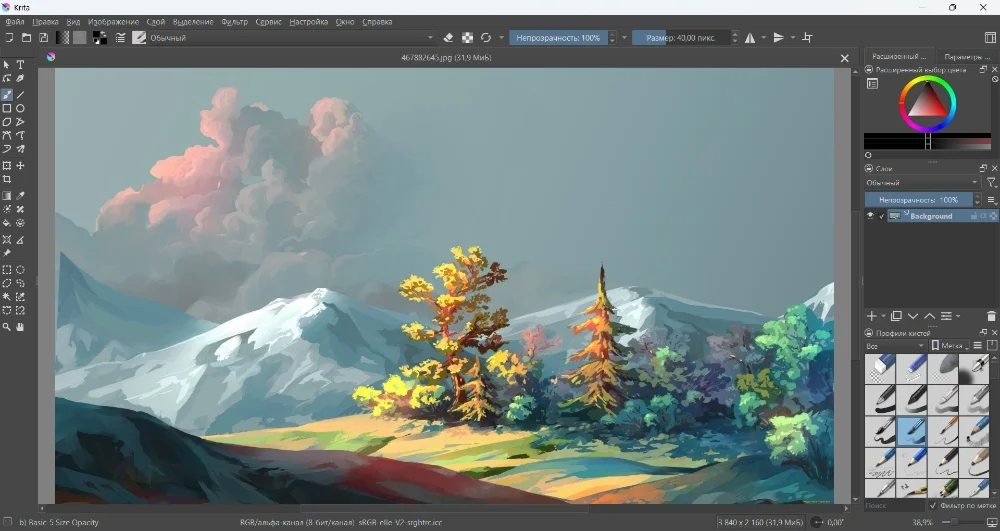Select the Line tool
1000x531 pixels.
coord(20,95)
